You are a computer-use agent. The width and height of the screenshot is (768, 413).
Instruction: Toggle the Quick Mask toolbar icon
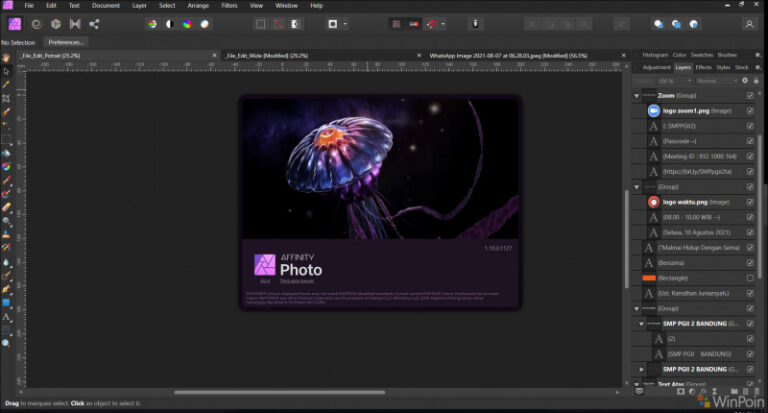click(x=333, y=24)
